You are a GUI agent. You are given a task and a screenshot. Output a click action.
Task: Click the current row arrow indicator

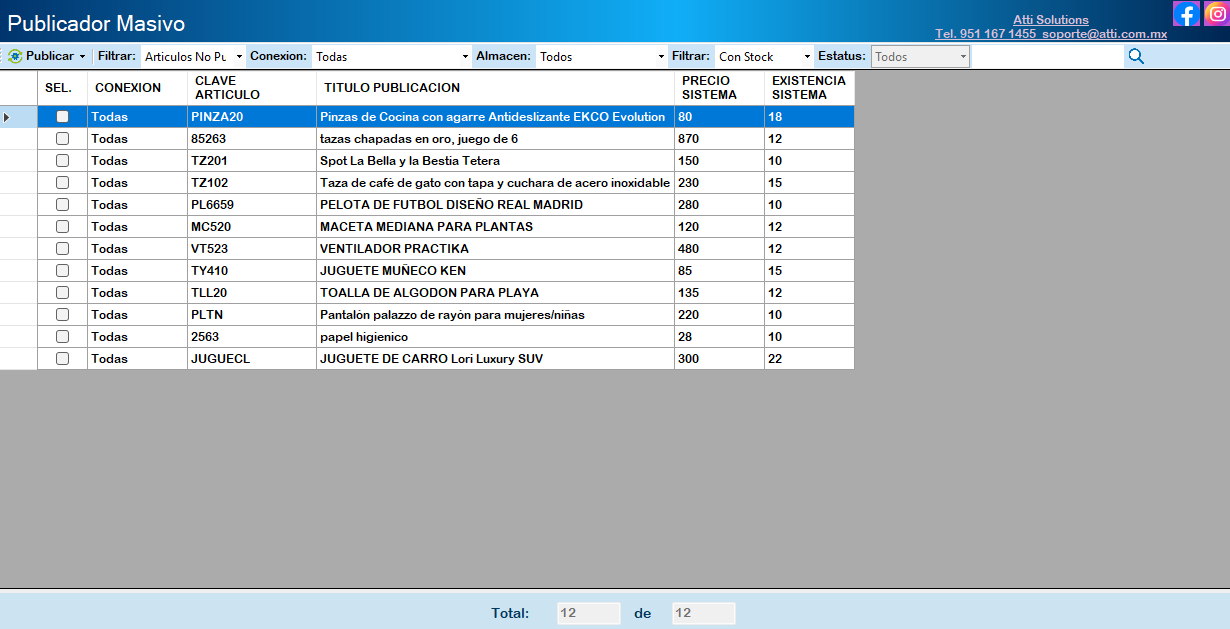pos(7,117)
